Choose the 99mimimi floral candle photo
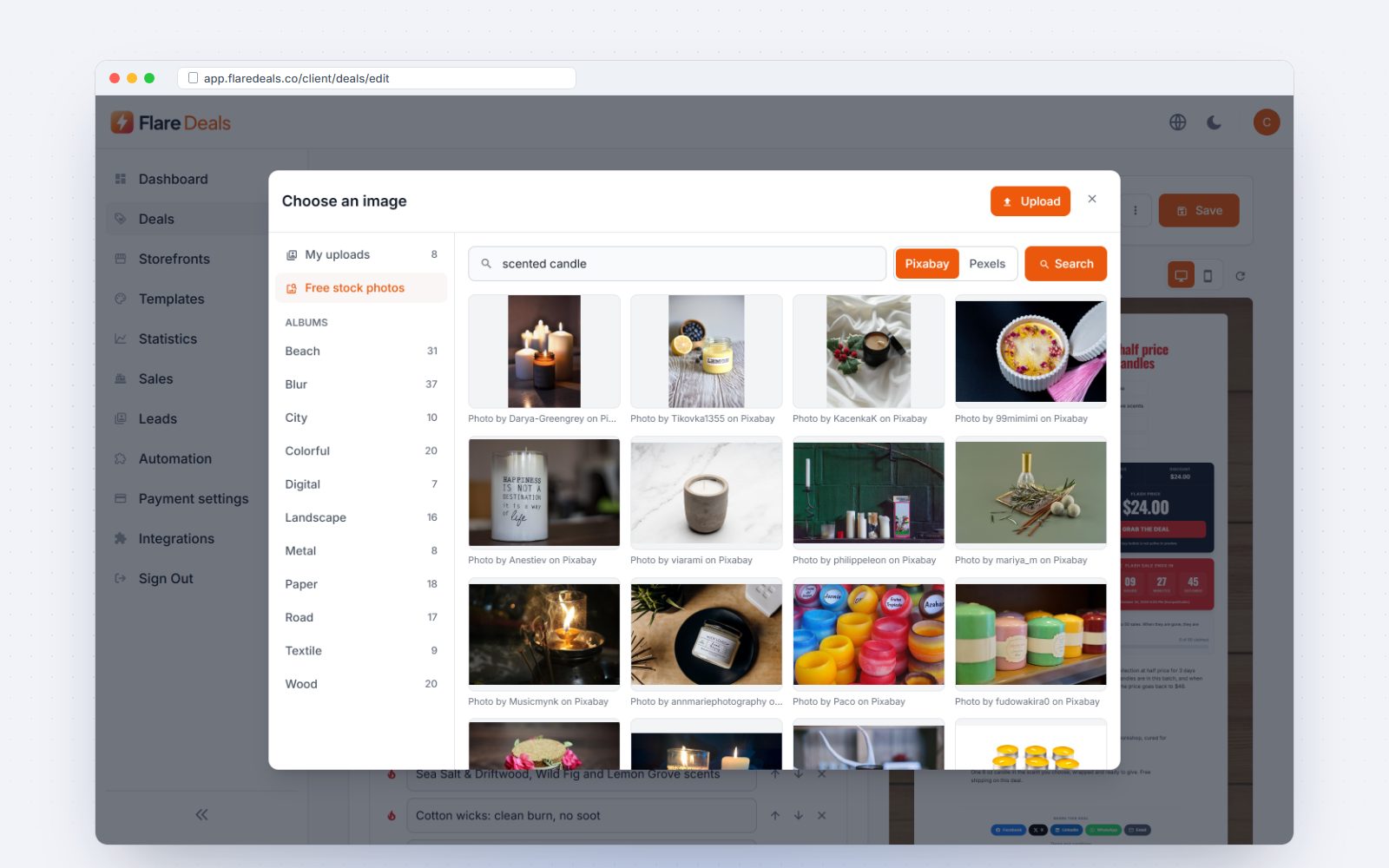Image resolution: width=1389 pixels, height=868 pixels. [x=1030, y=352]
